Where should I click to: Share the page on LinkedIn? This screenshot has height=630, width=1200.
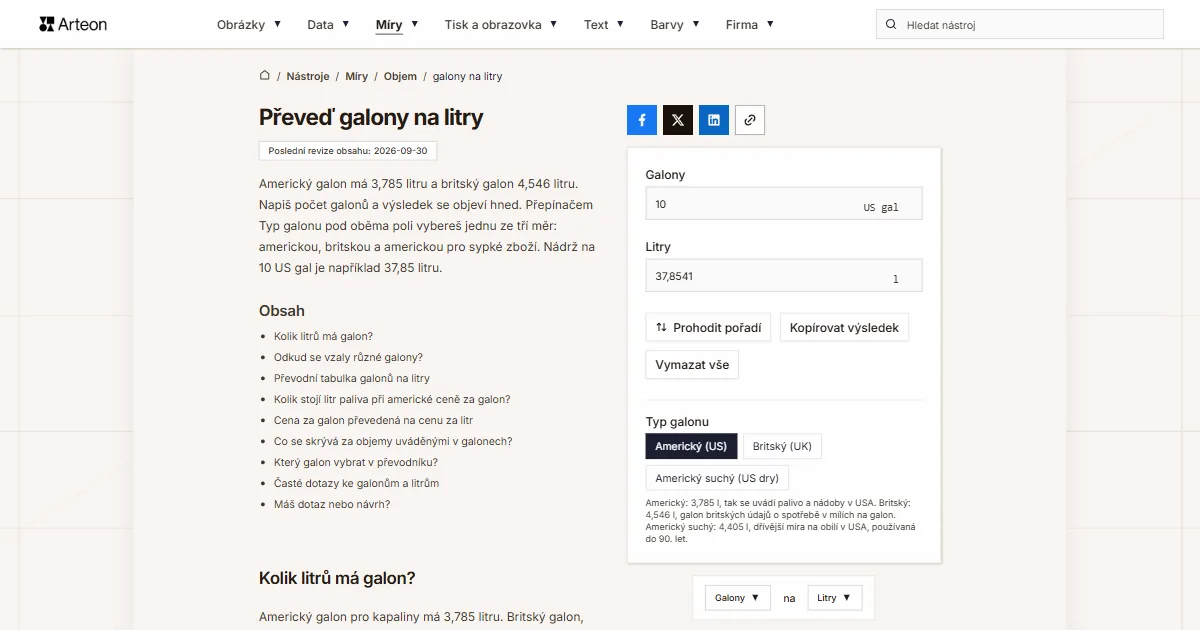click(x=714, y=120)
